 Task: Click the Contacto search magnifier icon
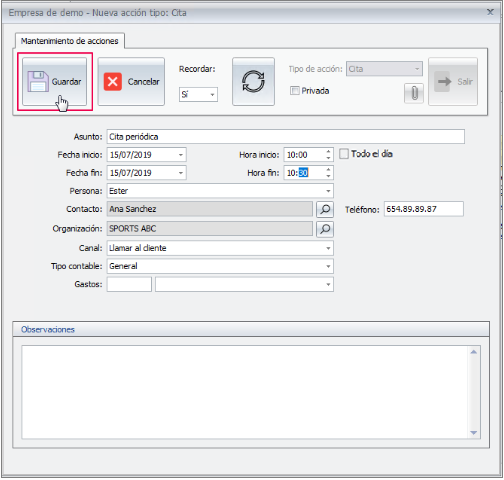click(x=325, y=209)
